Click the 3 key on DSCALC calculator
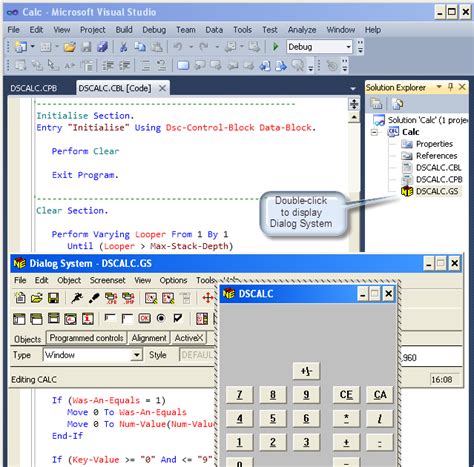The height and width of the screenshot is (467, 474). [306, 442]
